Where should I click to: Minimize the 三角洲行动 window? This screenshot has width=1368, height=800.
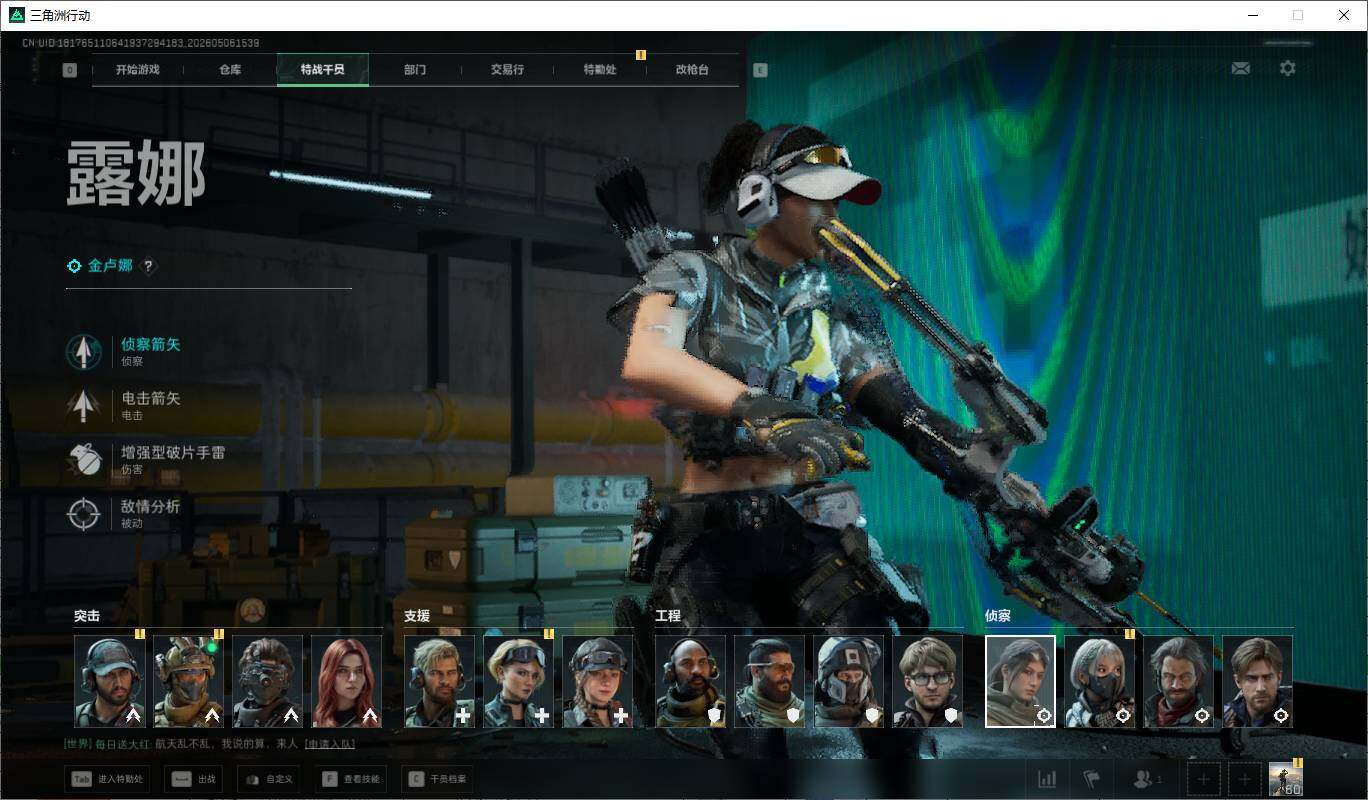click(x=1252, y=15)
